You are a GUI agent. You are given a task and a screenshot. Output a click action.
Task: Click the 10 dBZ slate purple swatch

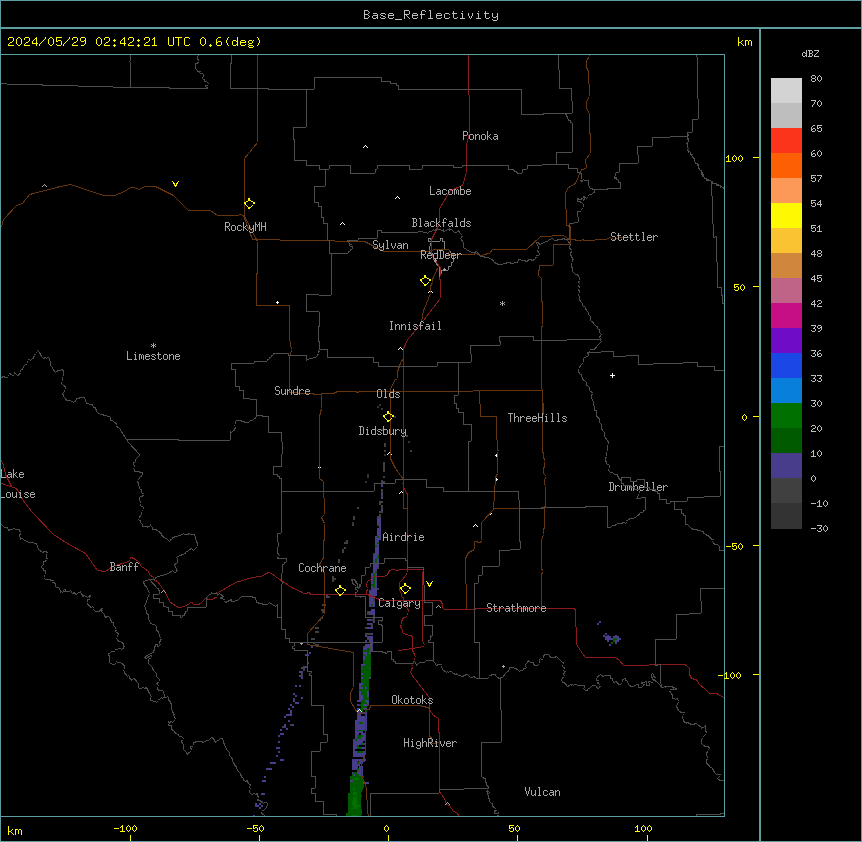click(786, 466)
